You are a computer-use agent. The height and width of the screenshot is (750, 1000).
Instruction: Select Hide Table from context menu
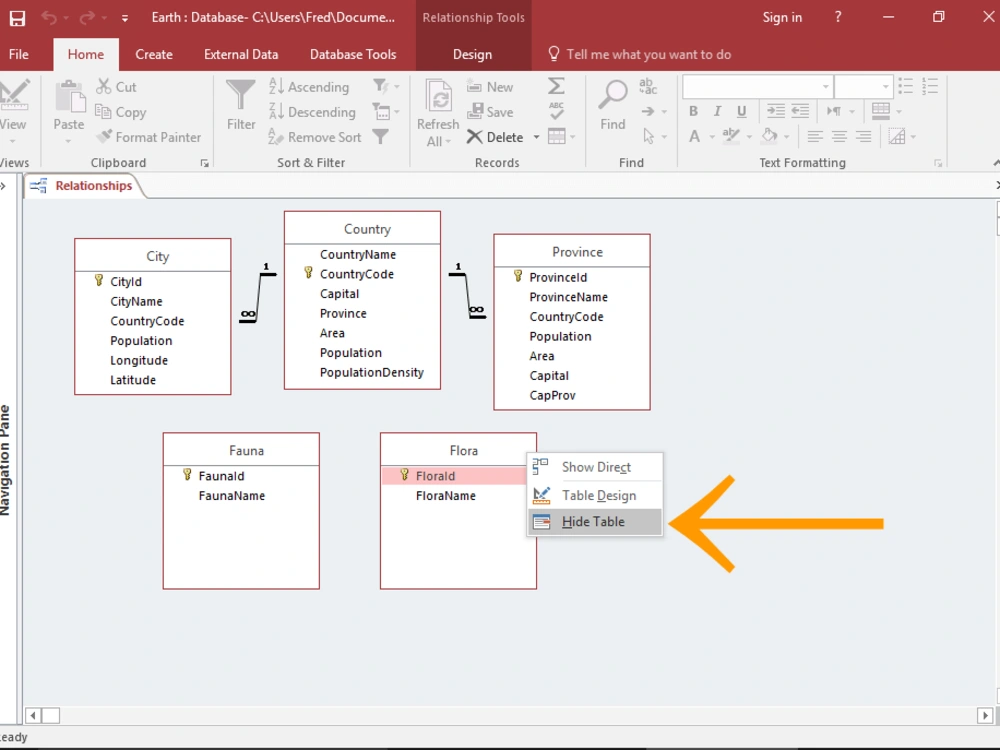click(x=594, y=521)
